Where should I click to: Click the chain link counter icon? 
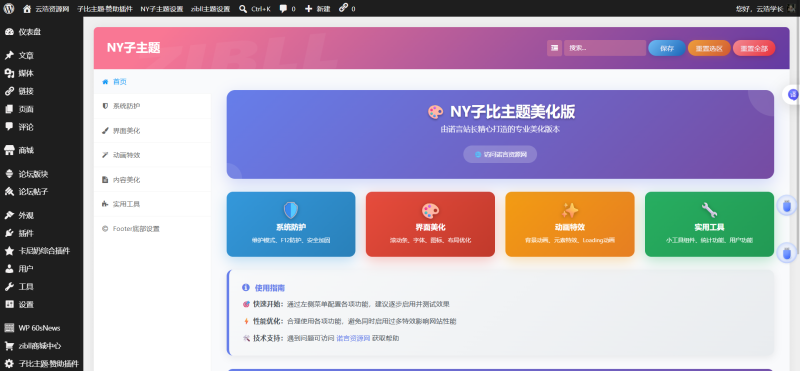pos(343,8)
